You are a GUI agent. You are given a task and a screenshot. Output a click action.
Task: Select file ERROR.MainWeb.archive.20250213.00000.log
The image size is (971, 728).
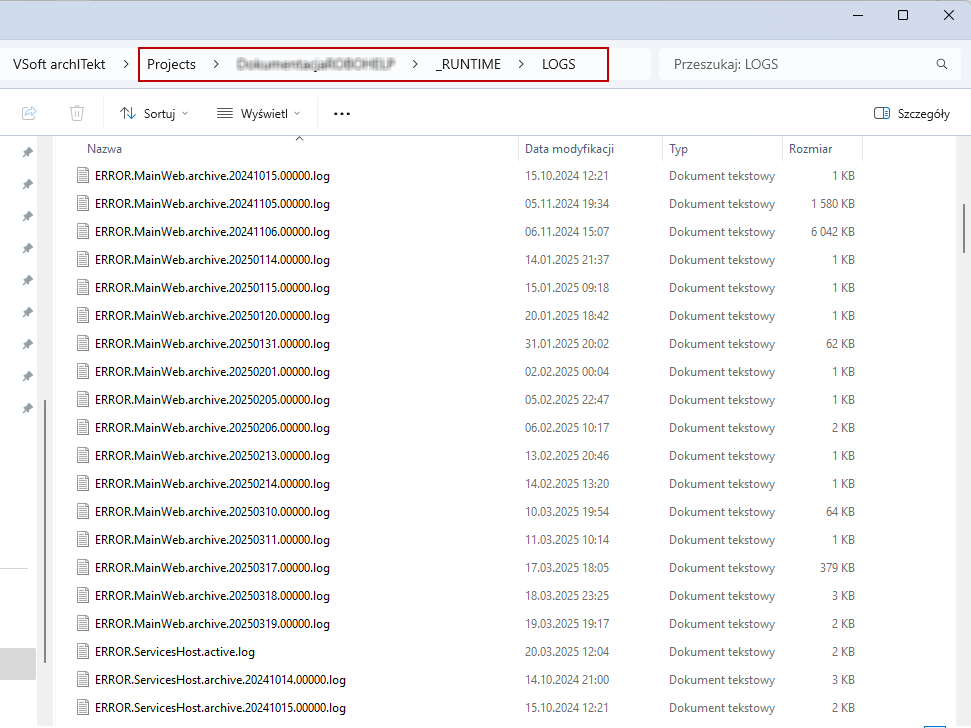click(212, 456)
